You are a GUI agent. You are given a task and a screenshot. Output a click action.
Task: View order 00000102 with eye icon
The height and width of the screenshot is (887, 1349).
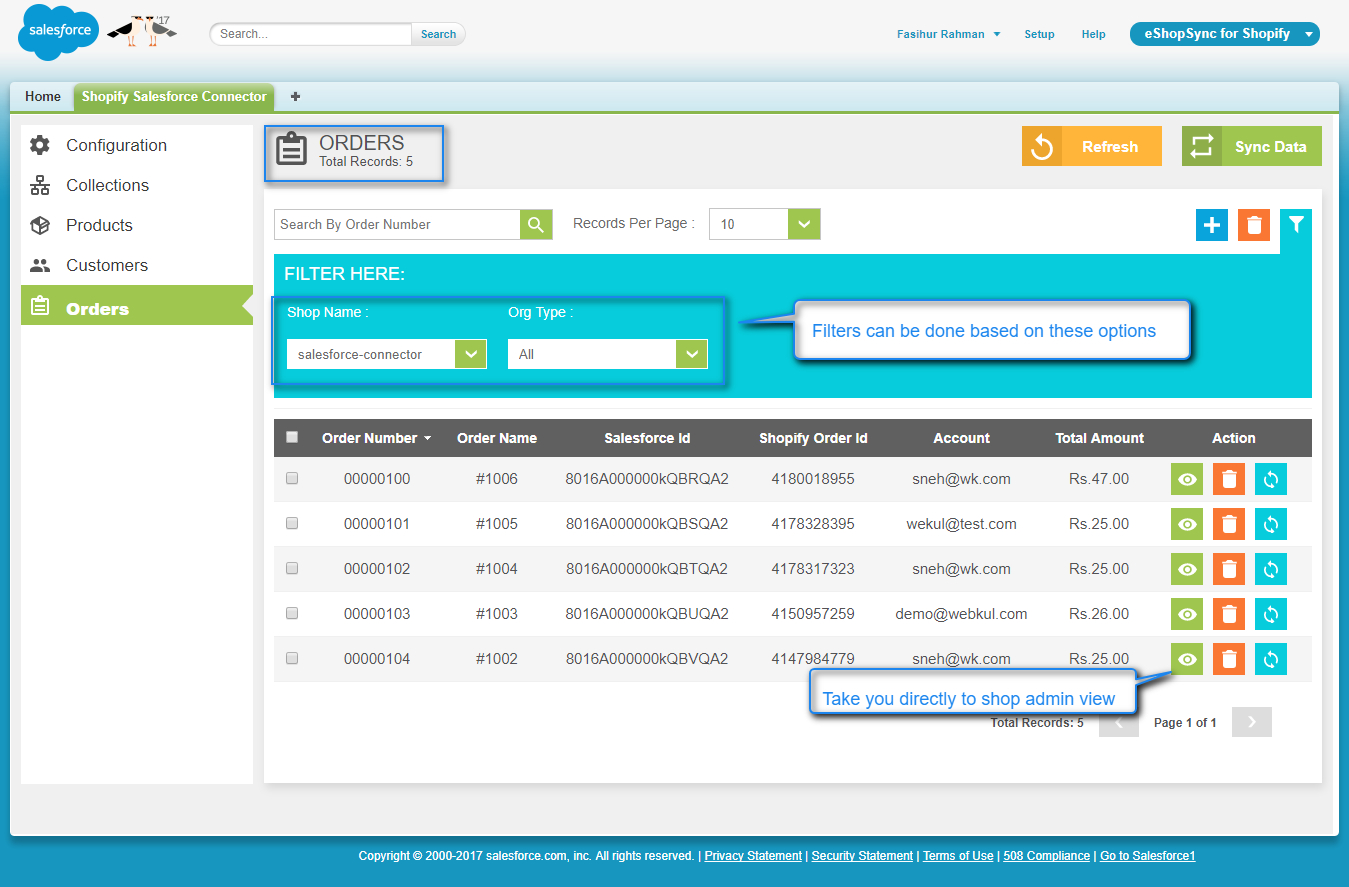pos(1187,569)
